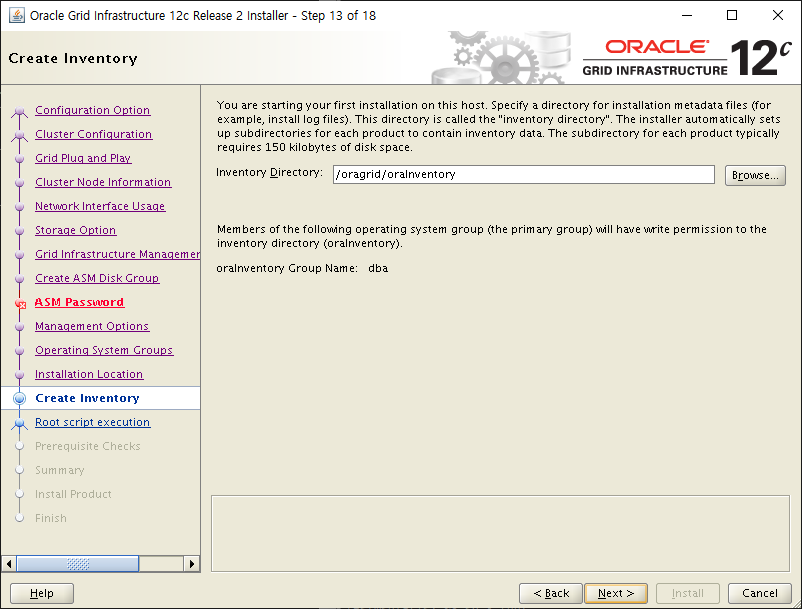Click the Configuration Option step node icon

[19, 111]
